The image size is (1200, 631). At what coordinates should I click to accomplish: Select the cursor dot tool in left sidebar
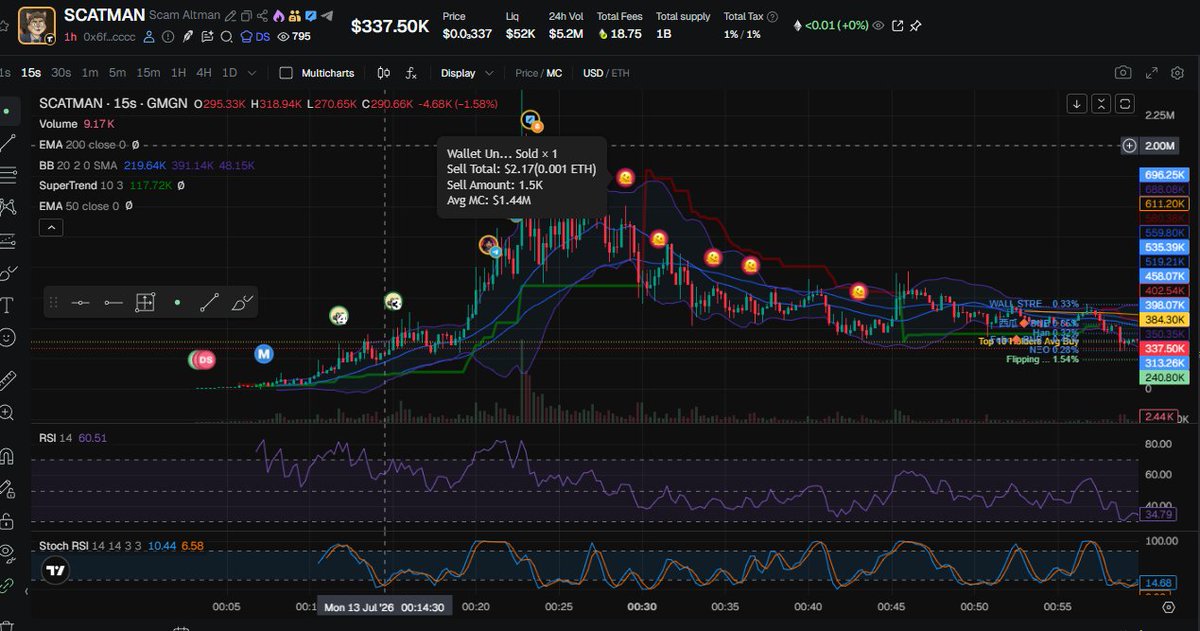[x=8, y=110]
